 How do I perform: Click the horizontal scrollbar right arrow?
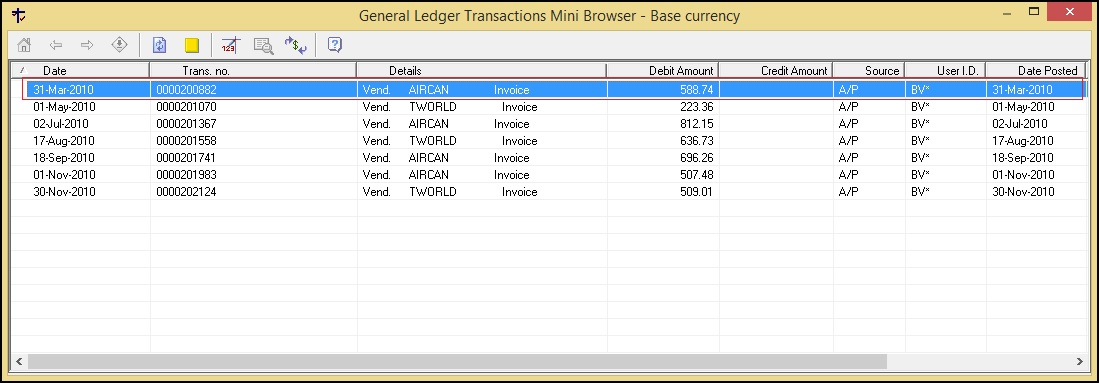point(1079,361)
